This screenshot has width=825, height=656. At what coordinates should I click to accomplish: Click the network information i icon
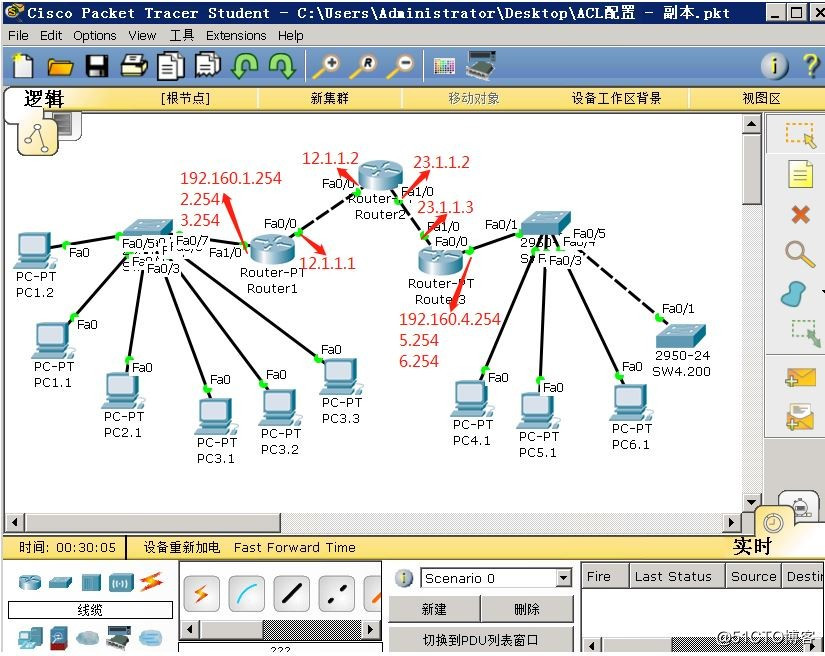pyautogui.click(x=774, y=66)
